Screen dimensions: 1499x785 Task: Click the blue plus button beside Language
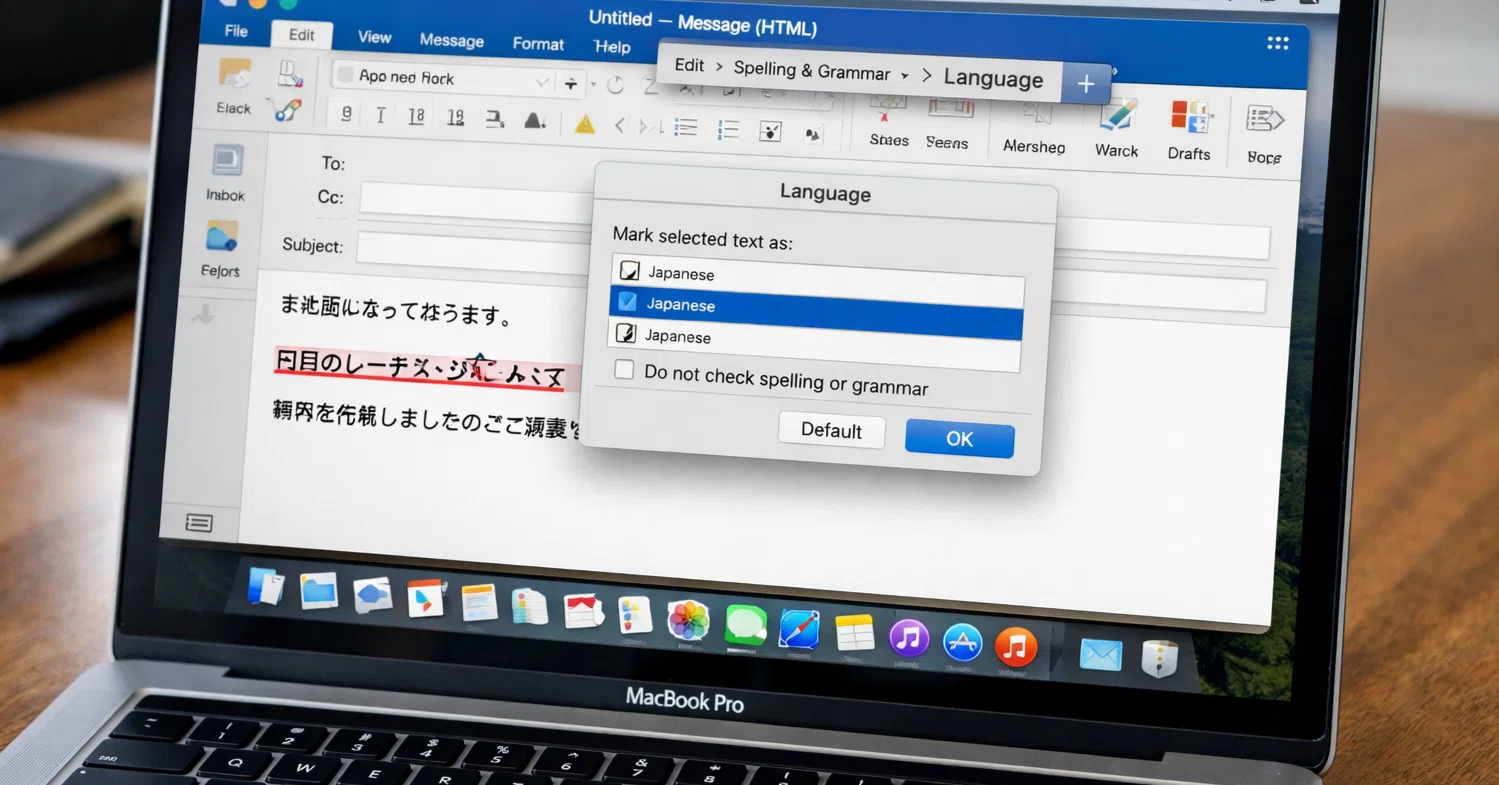[x=1085, y=85]
